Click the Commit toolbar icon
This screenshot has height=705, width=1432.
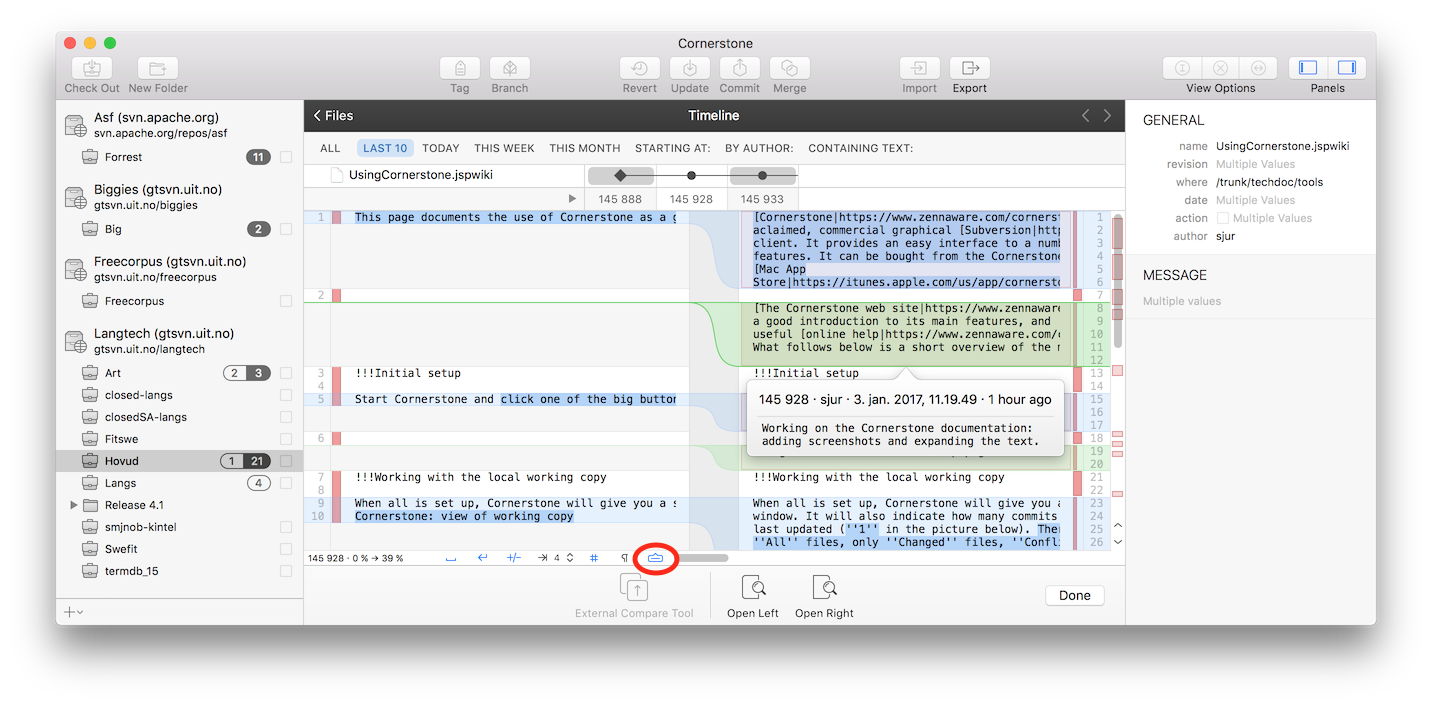coord(740,68)
